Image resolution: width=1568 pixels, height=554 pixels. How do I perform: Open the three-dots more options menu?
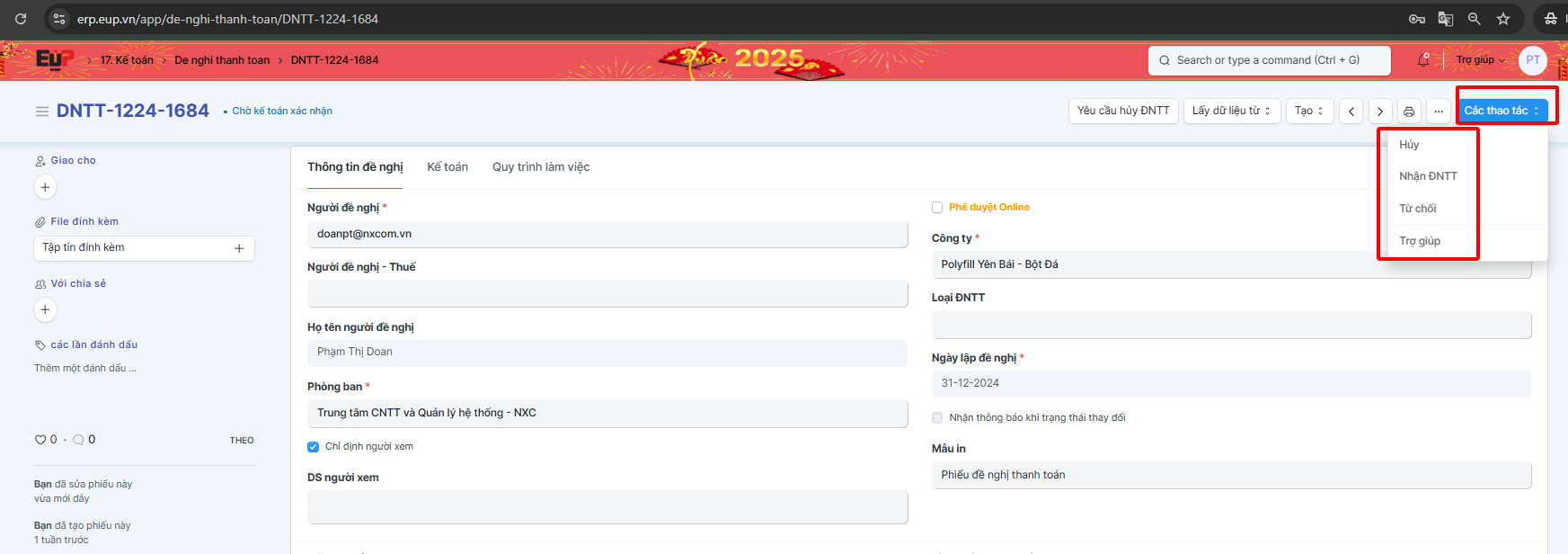(1439, 112)
